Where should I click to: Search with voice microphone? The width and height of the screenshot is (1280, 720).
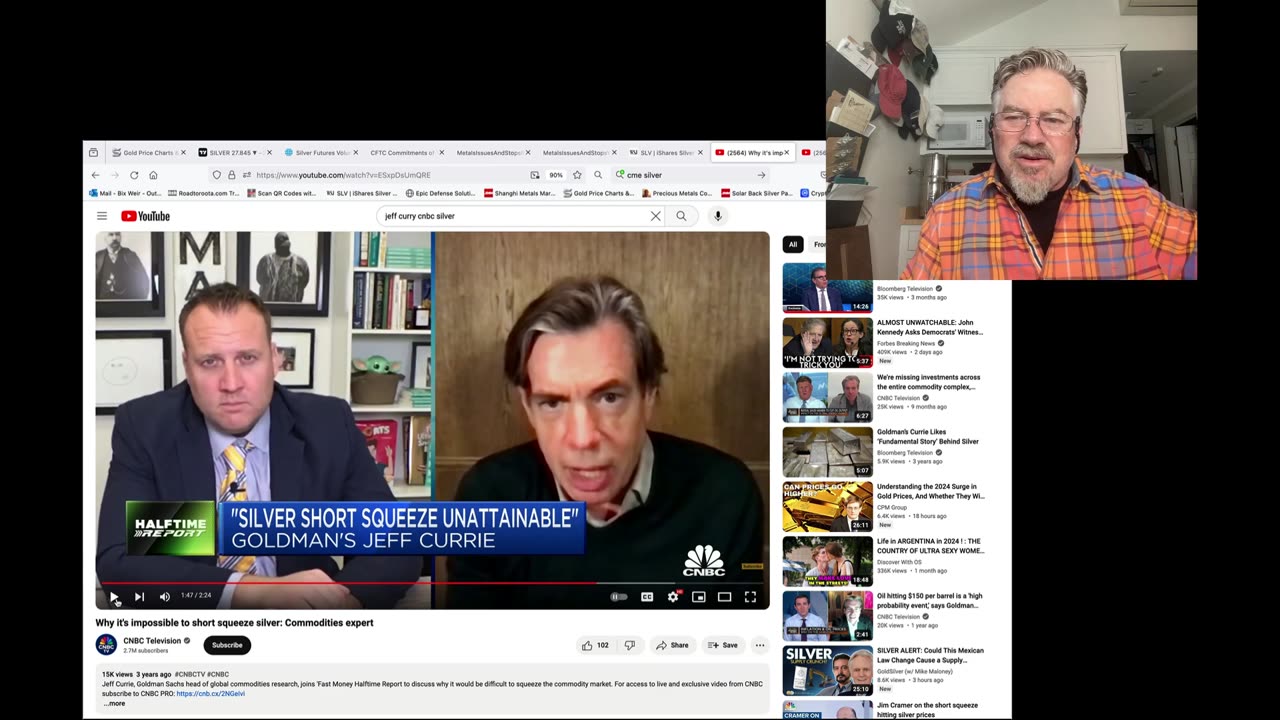(717, 216)
